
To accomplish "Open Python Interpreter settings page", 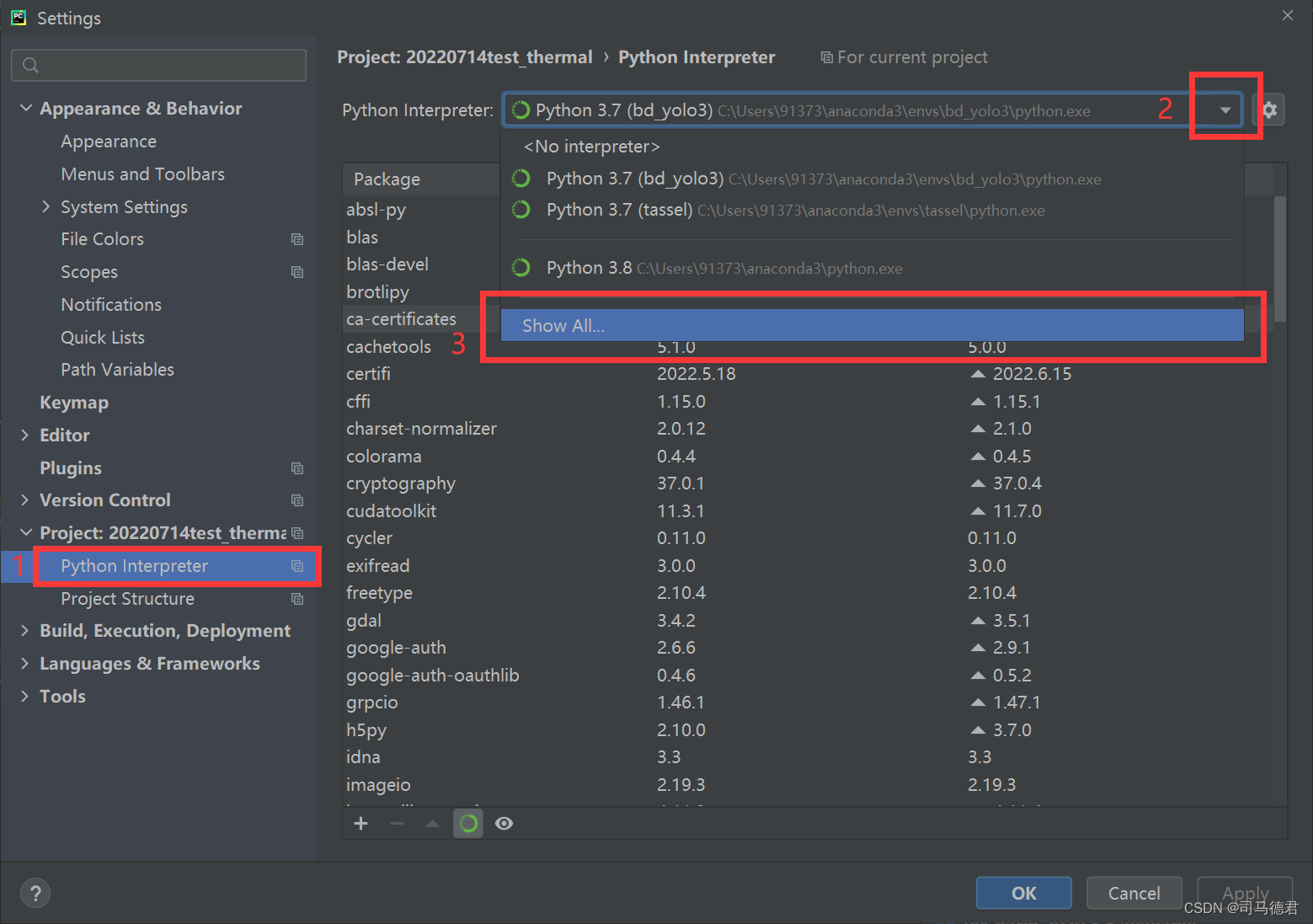I will click(134, 566).
